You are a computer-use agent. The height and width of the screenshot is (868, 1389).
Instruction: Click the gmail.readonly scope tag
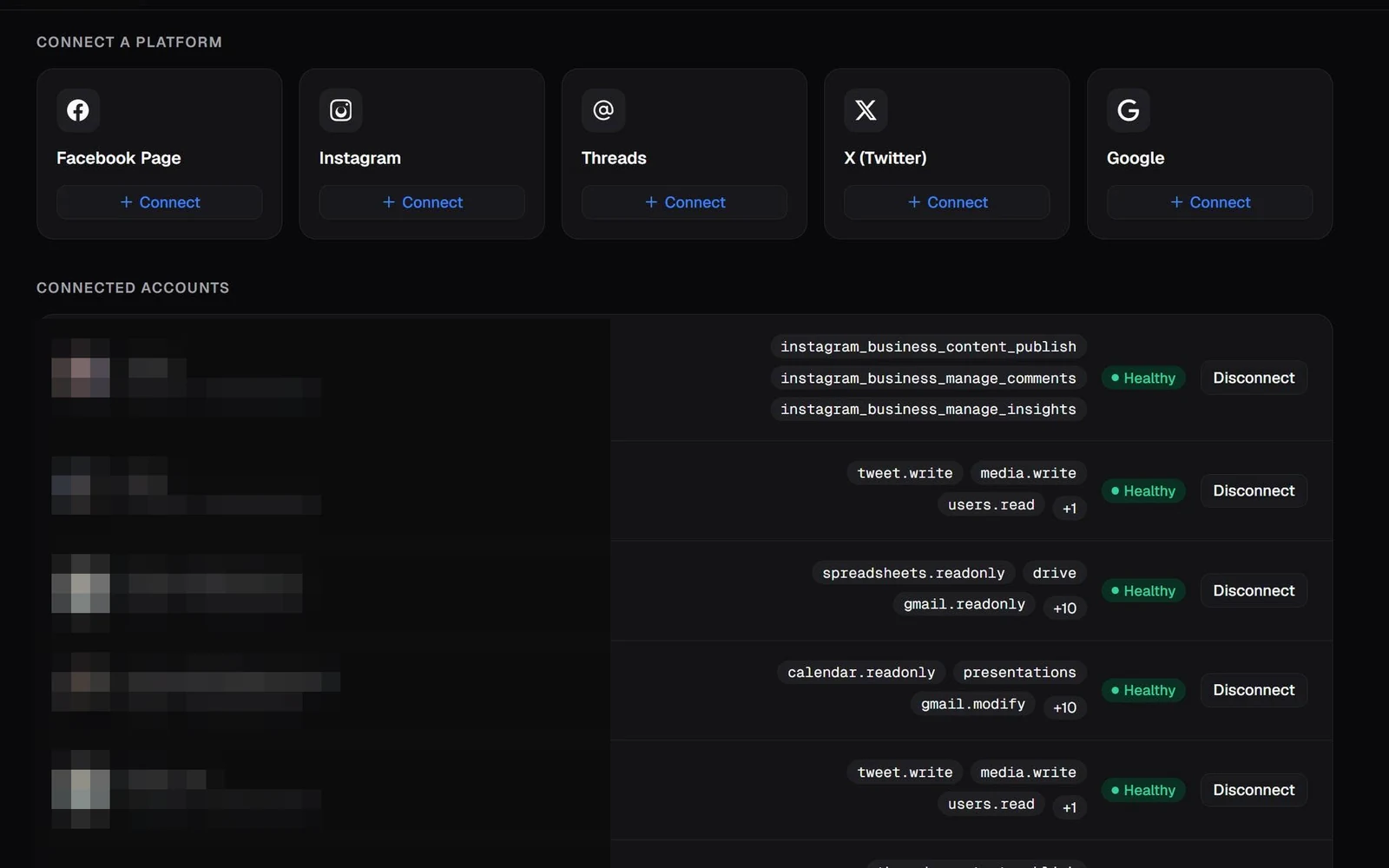964,604
